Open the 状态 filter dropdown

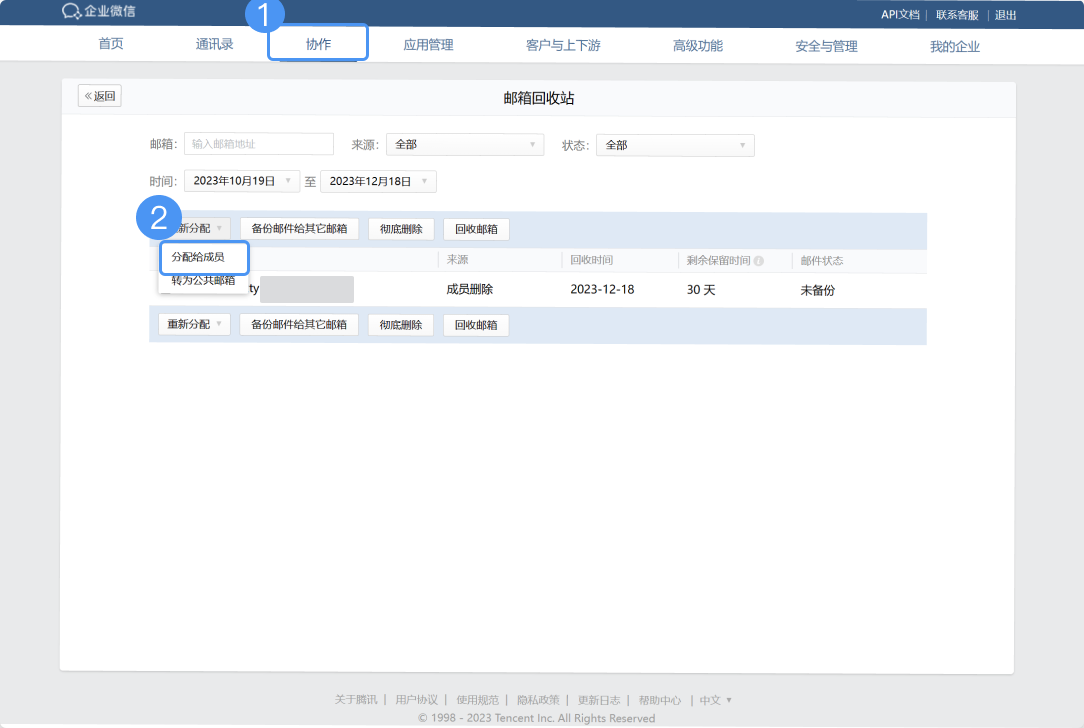pos(675,145)
